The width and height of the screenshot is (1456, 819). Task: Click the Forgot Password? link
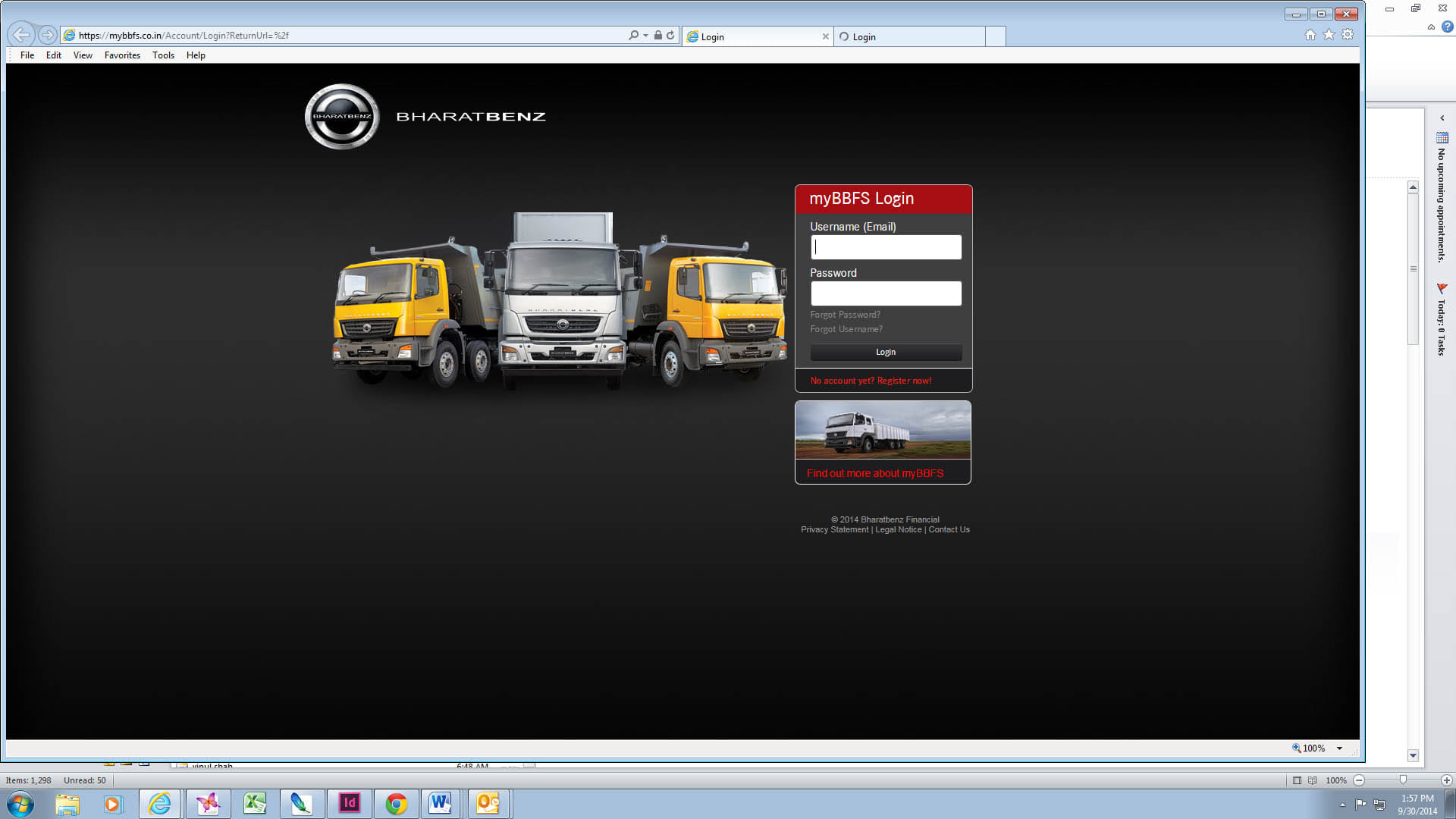coord(845,315)
